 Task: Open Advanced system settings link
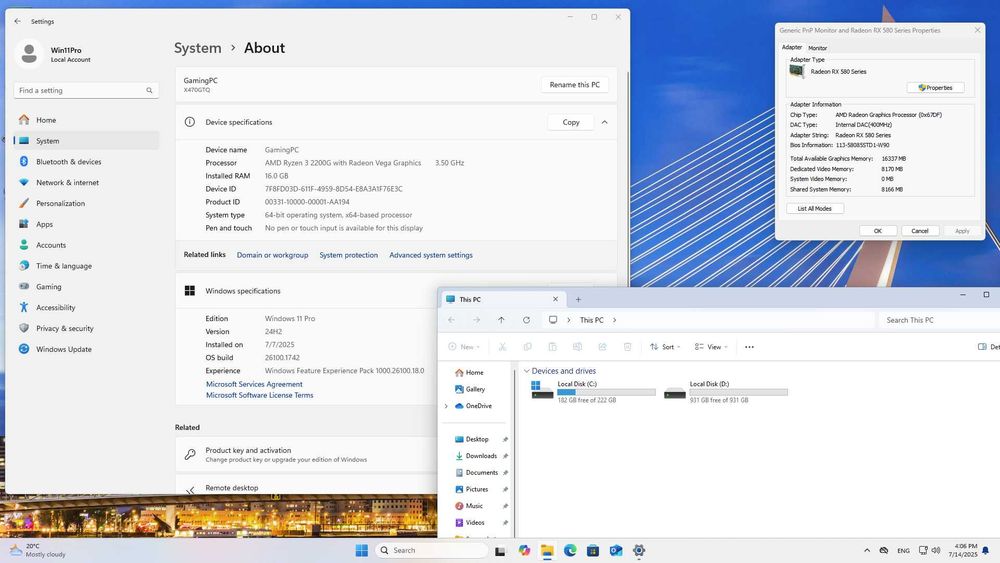tap(431, 255)
